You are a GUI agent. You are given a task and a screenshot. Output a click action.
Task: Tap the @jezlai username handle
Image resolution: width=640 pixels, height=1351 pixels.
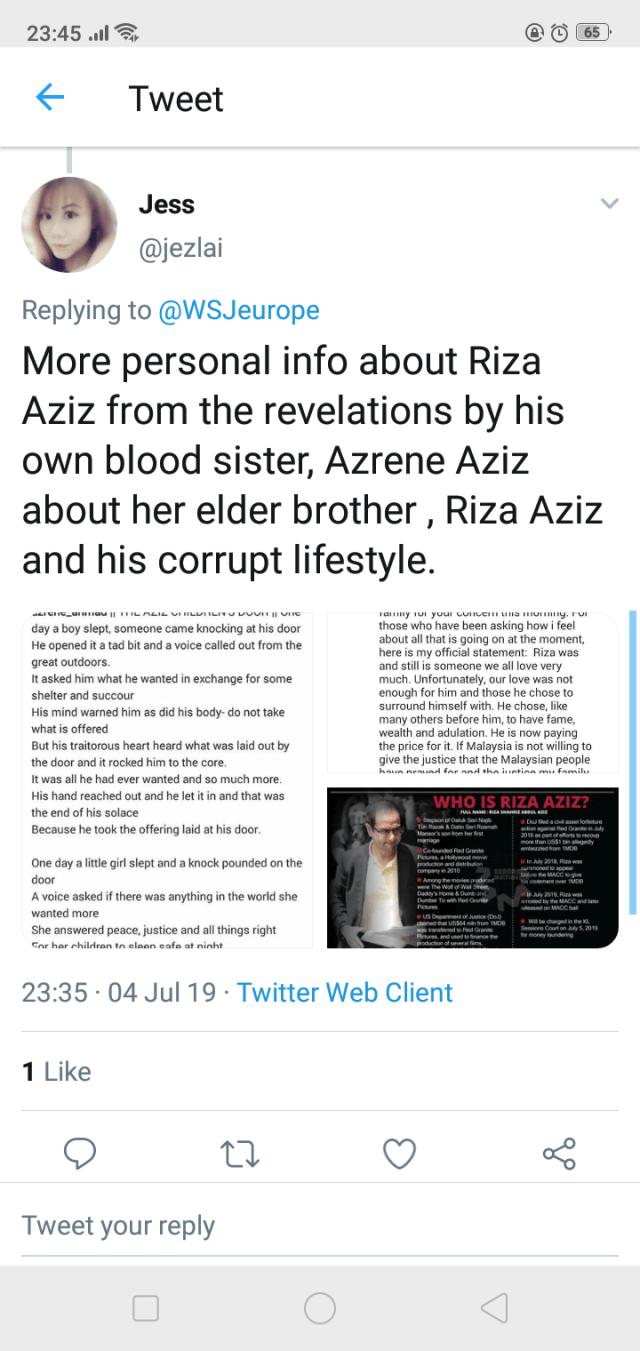180,248
